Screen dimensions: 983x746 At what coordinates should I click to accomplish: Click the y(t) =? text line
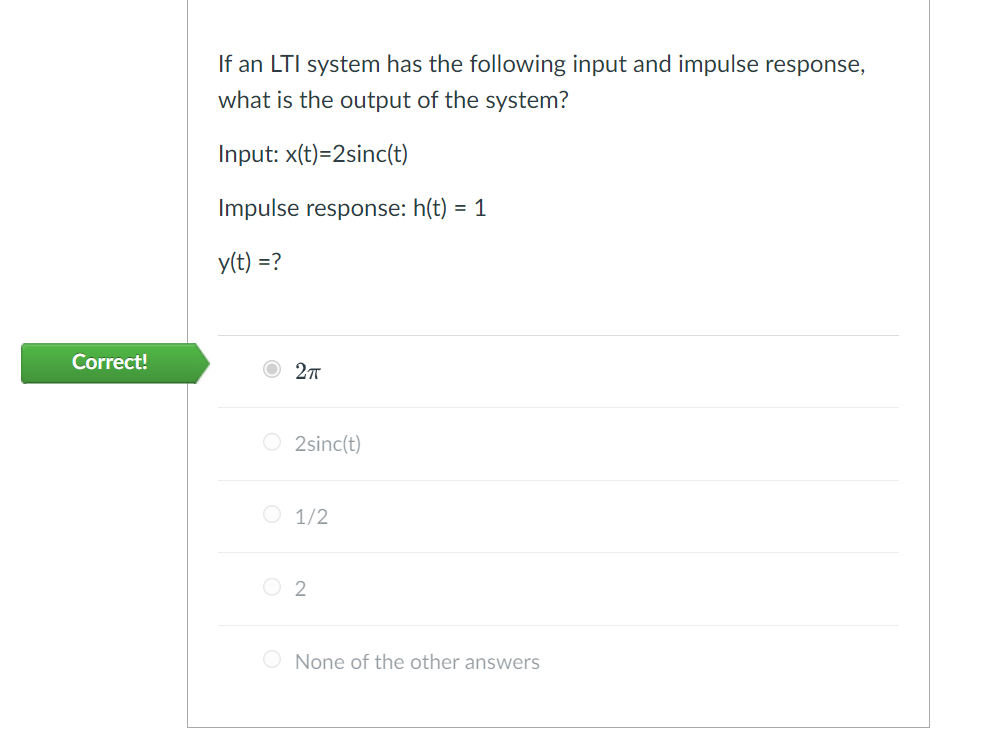point(249,261)
